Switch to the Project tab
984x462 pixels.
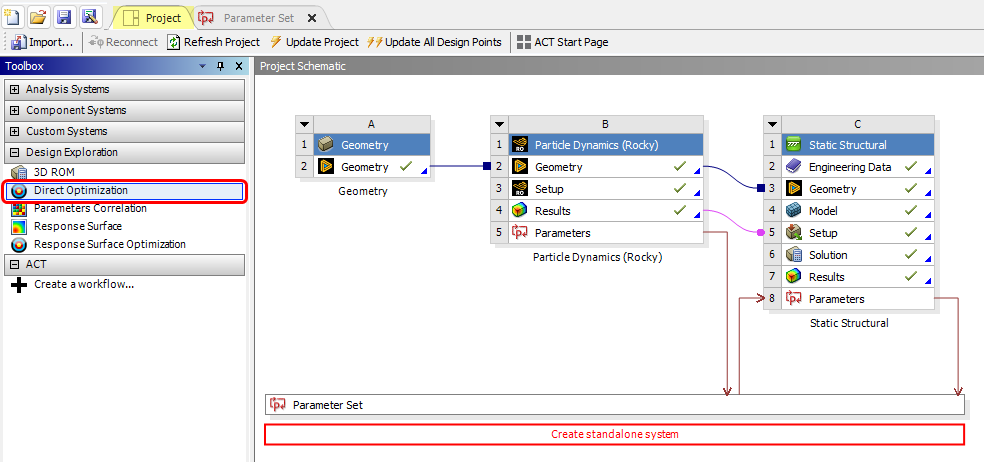(152, 18)
